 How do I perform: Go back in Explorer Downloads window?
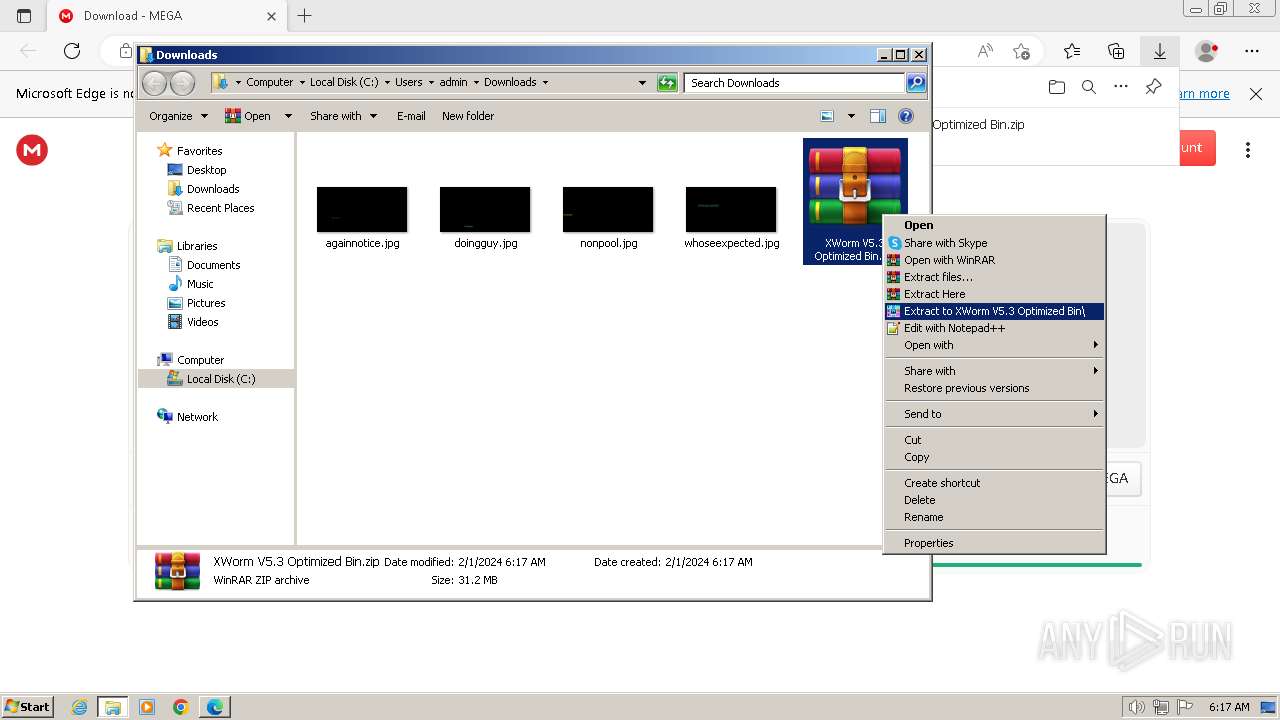point(154,83)
